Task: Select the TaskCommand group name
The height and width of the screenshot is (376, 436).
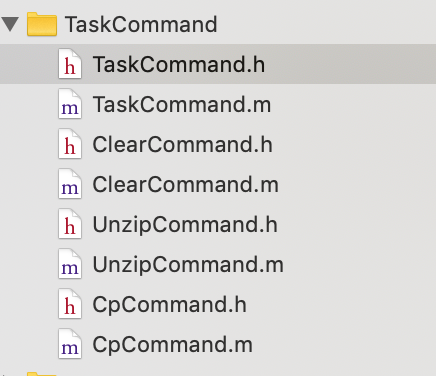Action: point(141,24)
